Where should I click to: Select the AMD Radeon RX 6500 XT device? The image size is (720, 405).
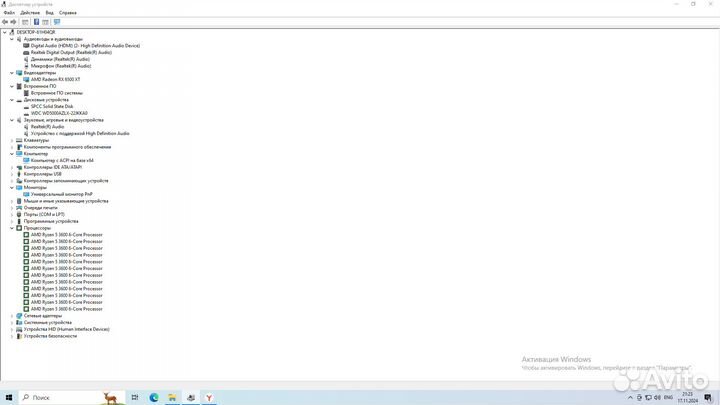pyautogui.click(x=55, y=79)
